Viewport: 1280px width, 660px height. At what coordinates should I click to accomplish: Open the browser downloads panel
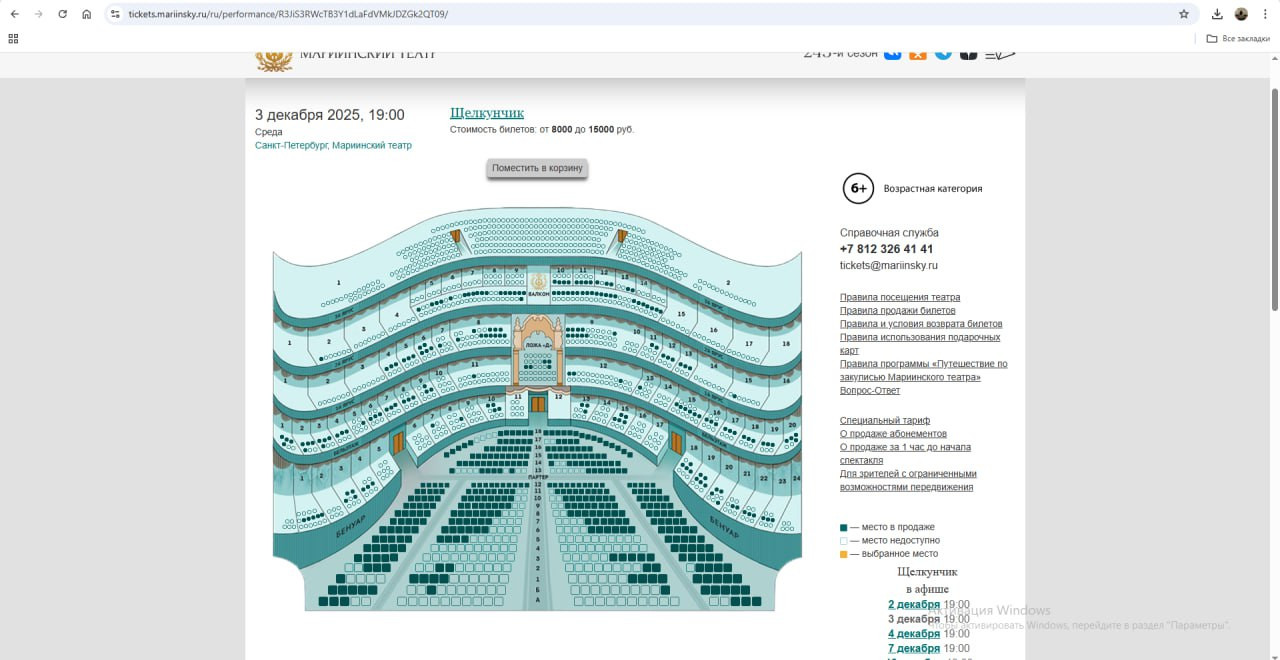coord(1217,14)
